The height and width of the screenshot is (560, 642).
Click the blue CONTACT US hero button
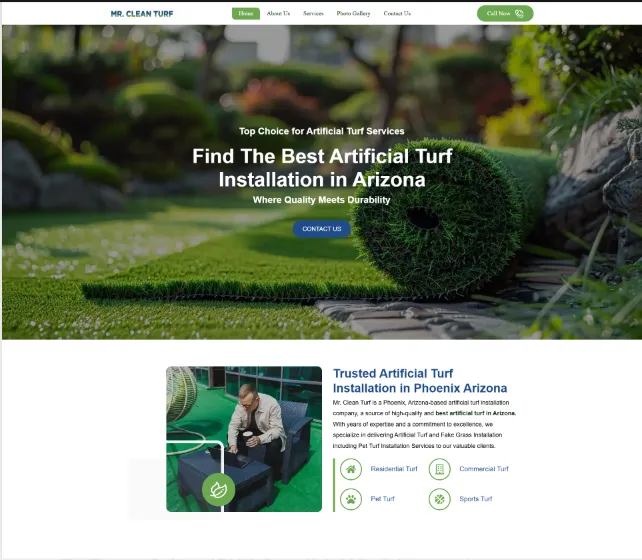point(322,229)
